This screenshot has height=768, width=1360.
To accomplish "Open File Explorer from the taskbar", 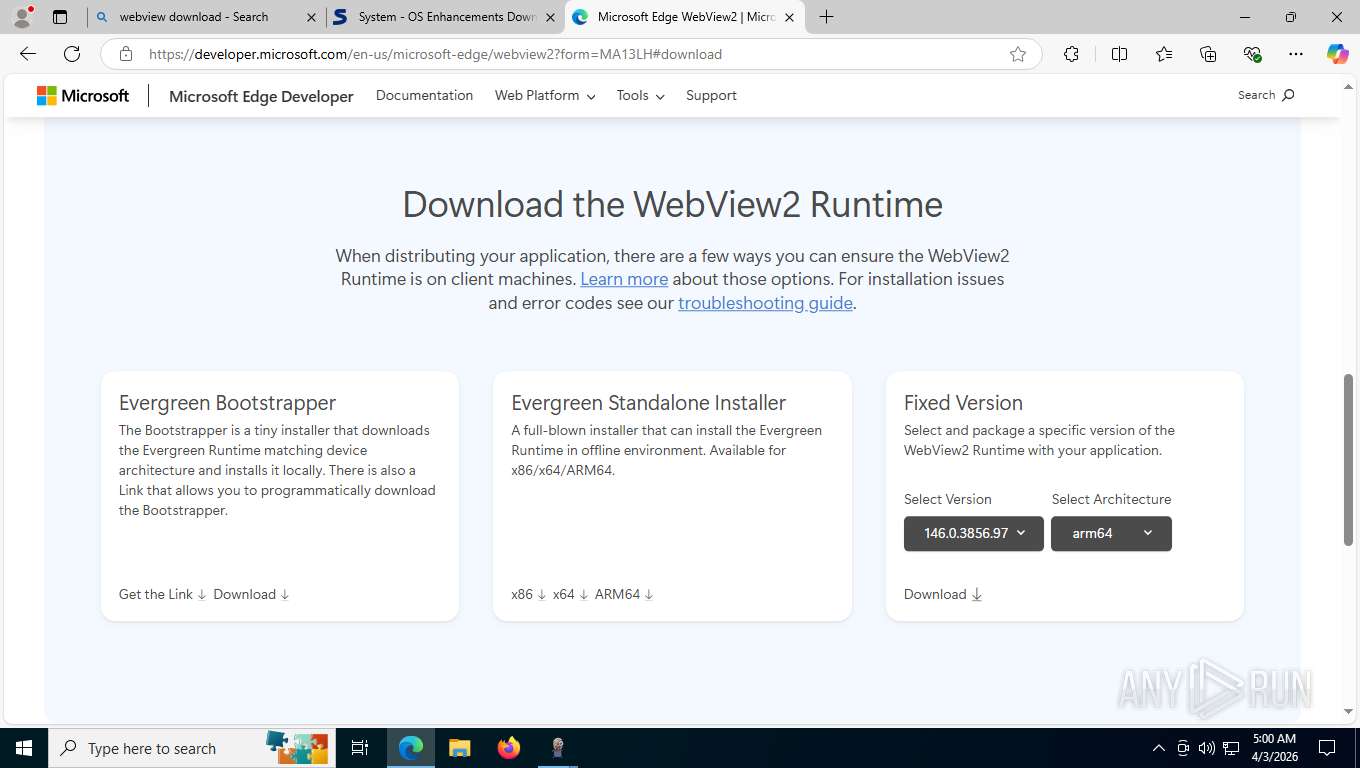I will pos(459,748).
